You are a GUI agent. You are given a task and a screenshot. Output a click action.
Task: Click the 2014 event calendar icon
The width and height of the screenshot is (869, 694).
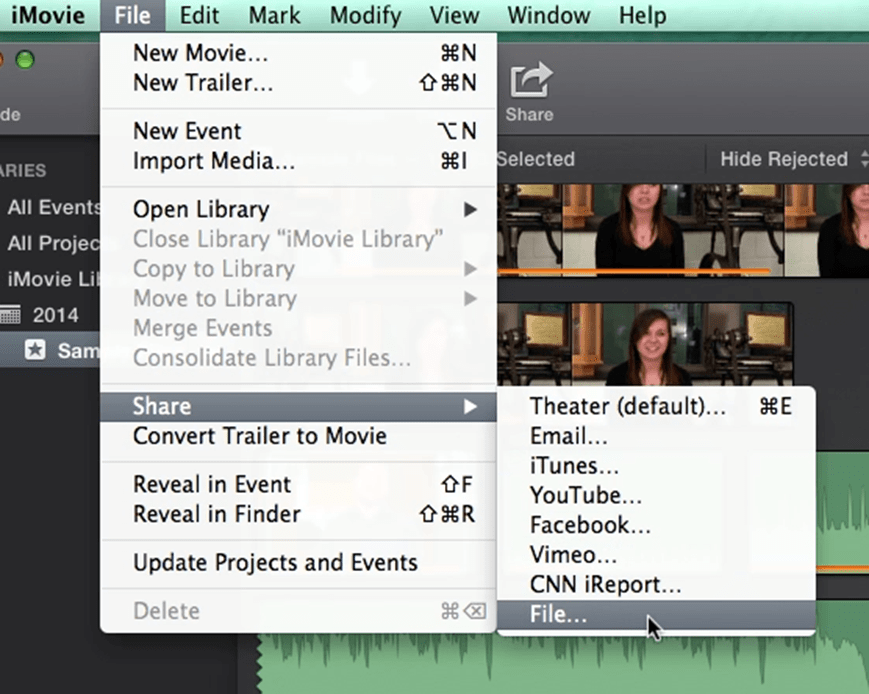click(10, 315)
